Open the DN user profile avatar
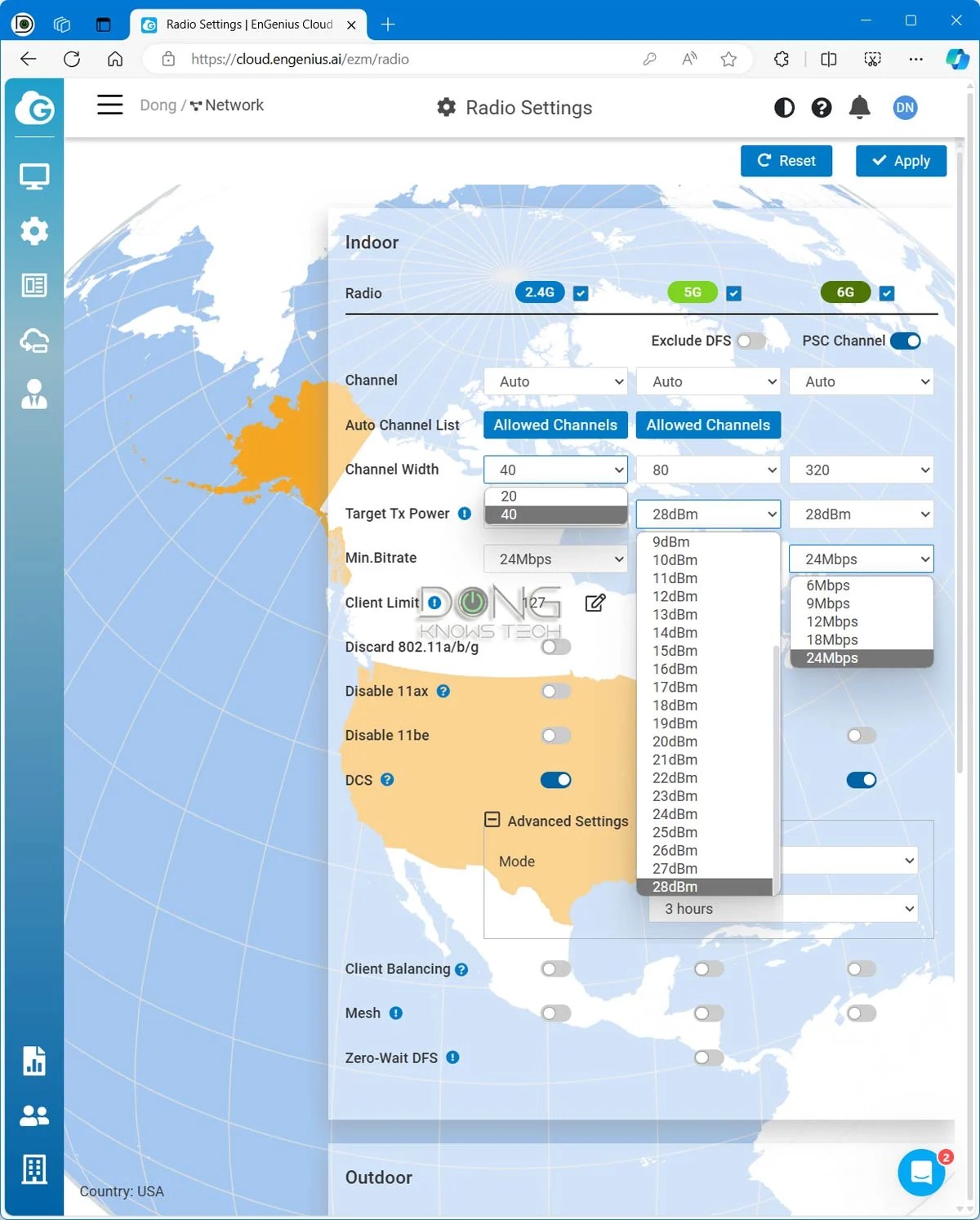This screenshot has height=1220, width=980. pyautogui.click(x=905, y=108)
